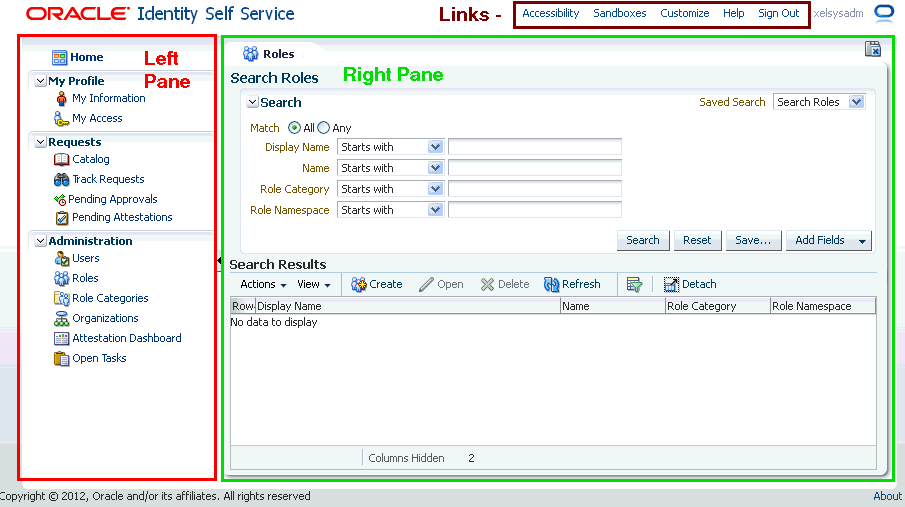Collapse the Search panel disclosure arrow
The height and width of the screenshot is (507, 905).
[x=252, y=102]
